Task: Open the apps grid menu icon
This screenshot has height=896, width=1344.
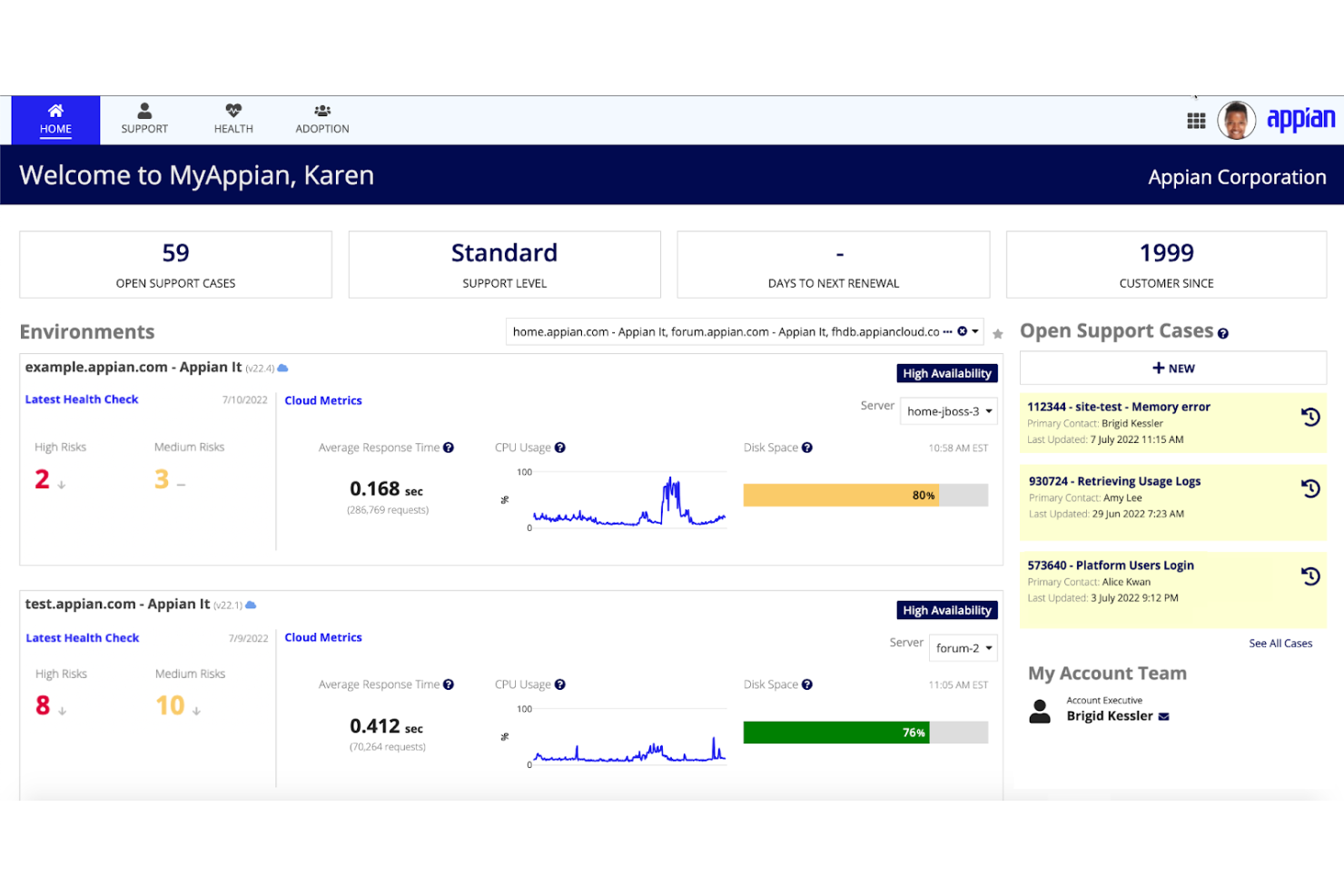Action: point(1196,121)
